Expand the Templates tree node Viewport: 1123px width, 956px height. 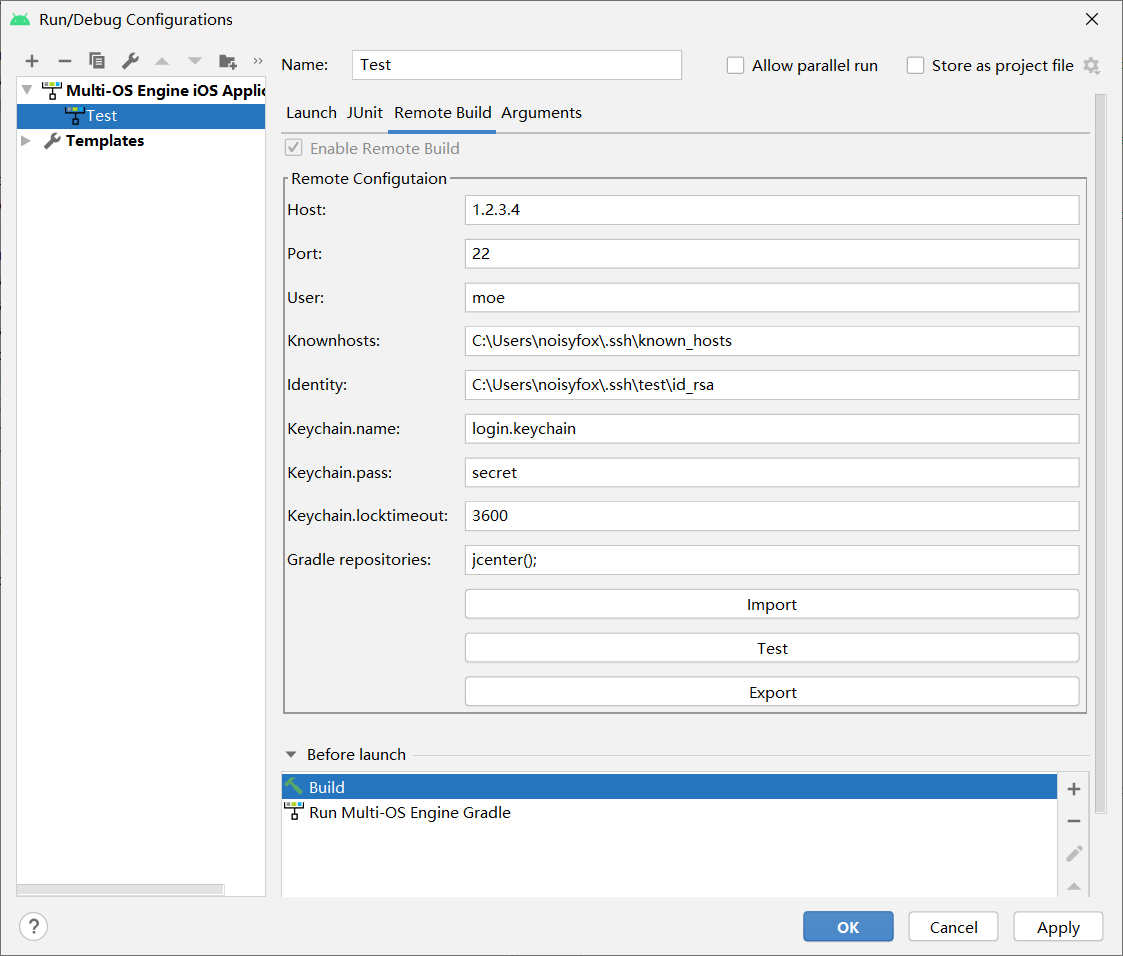click(x=26, y=140)
